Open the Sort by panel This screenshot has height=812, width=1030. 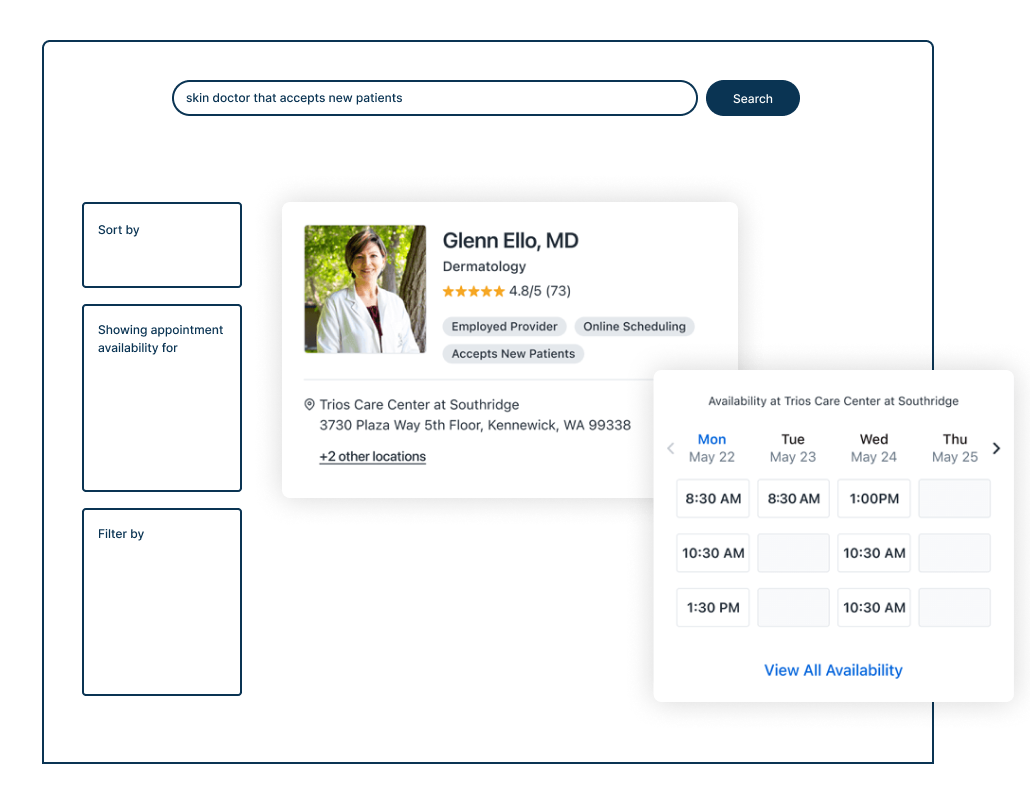(x=162, y=245)
